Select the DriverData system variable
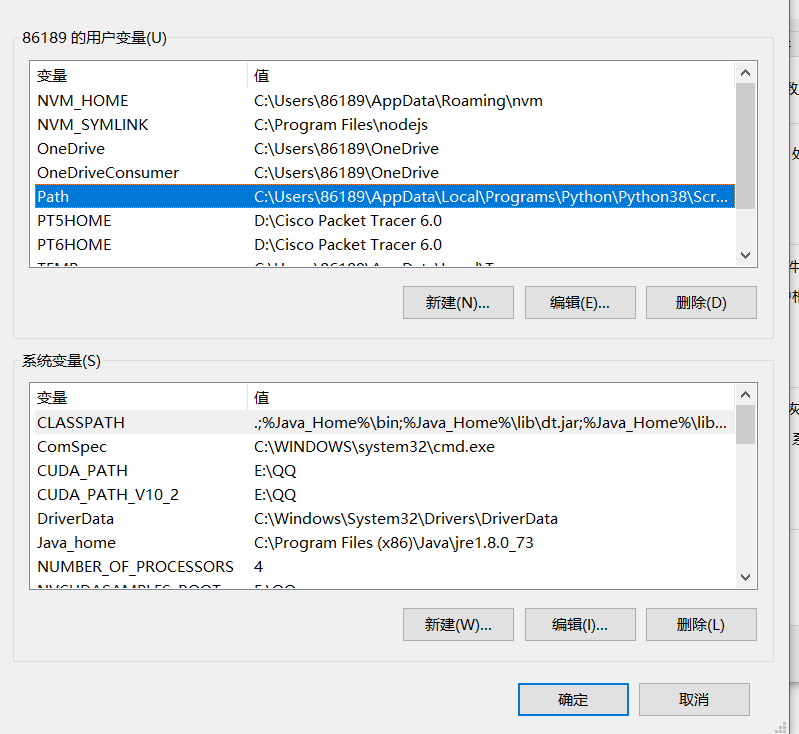Viewport: 799px width, 734px height. click(x=385, y=518)
